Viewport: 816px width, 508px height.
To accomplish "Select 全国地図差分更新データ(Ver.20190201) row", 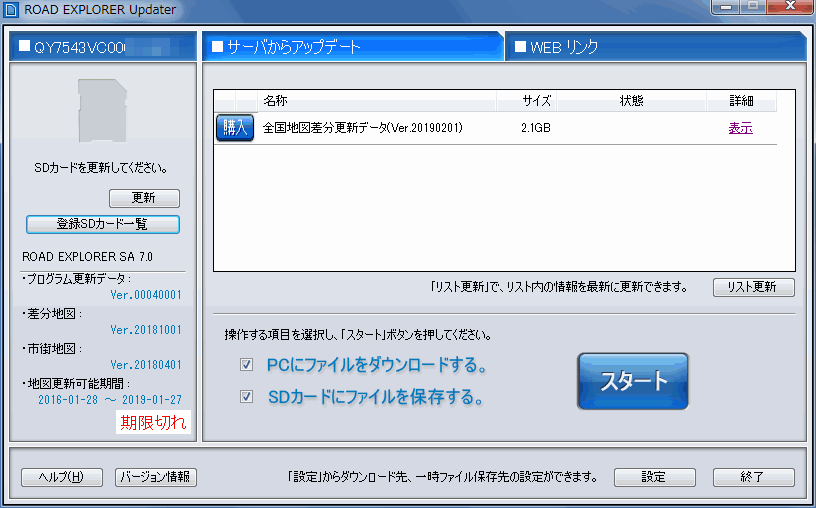I will tap(495, 128).
